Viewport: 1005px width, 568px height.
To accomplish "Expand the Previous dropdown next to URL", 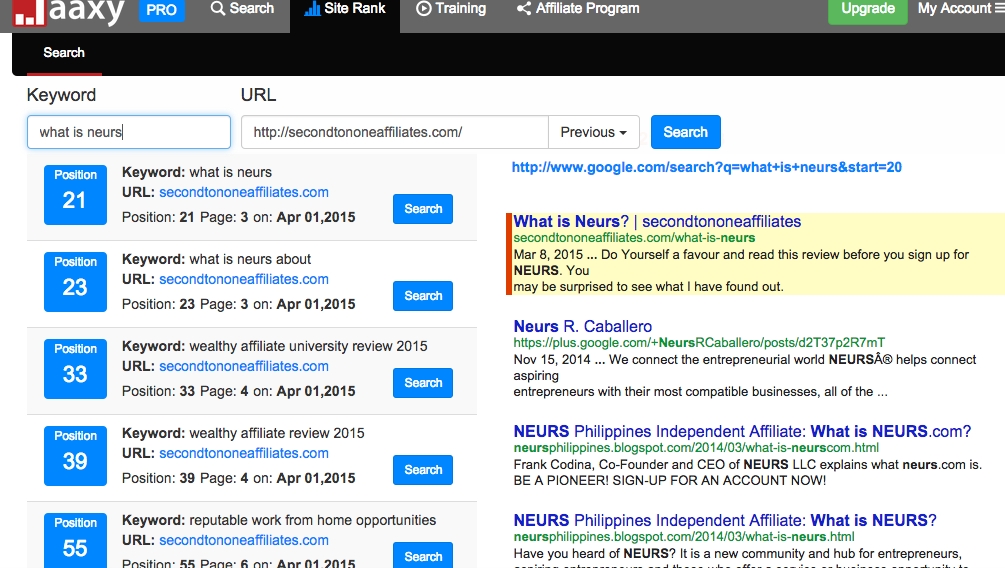I will 594,132.
